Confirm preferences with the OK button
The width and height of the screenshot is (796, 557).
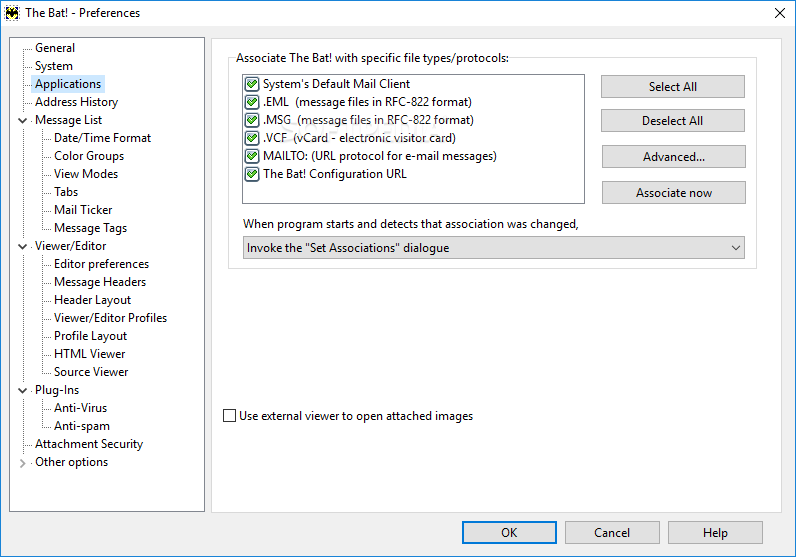click(x=509, y=533)
